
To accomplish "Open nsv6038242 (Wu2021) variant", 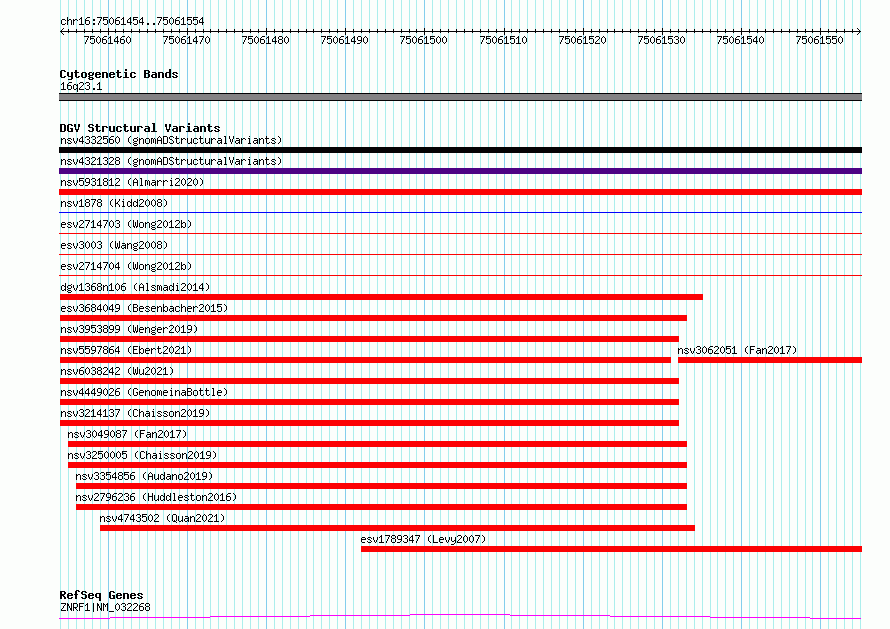I will (117, 371).
